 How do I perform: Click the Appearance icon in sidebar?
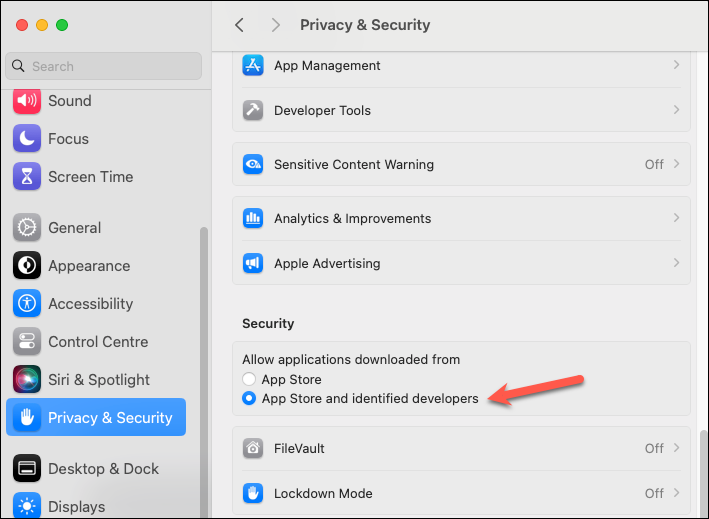coord(27,265)
